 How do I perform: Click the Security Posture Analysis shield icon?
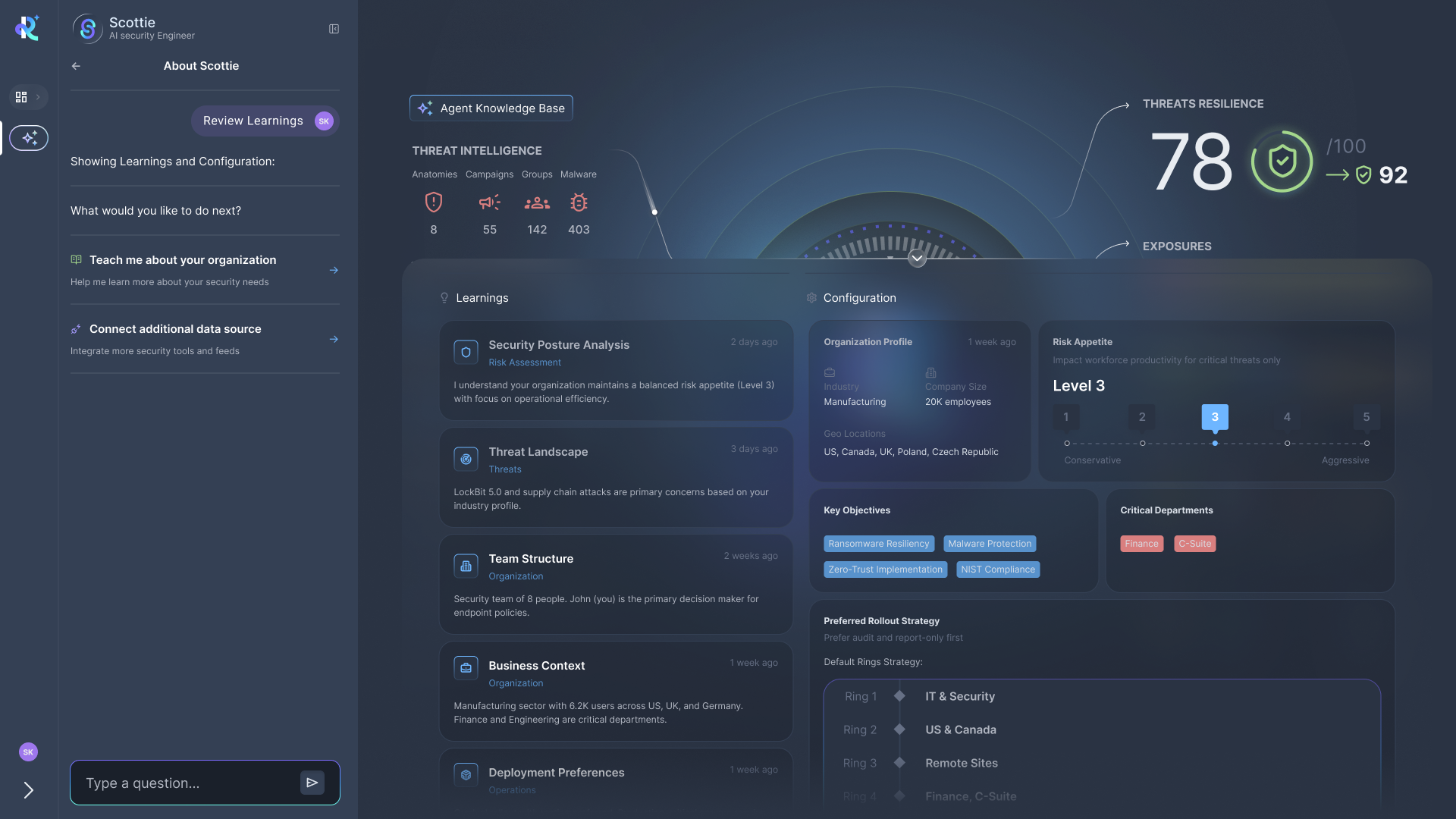(466, 352)
